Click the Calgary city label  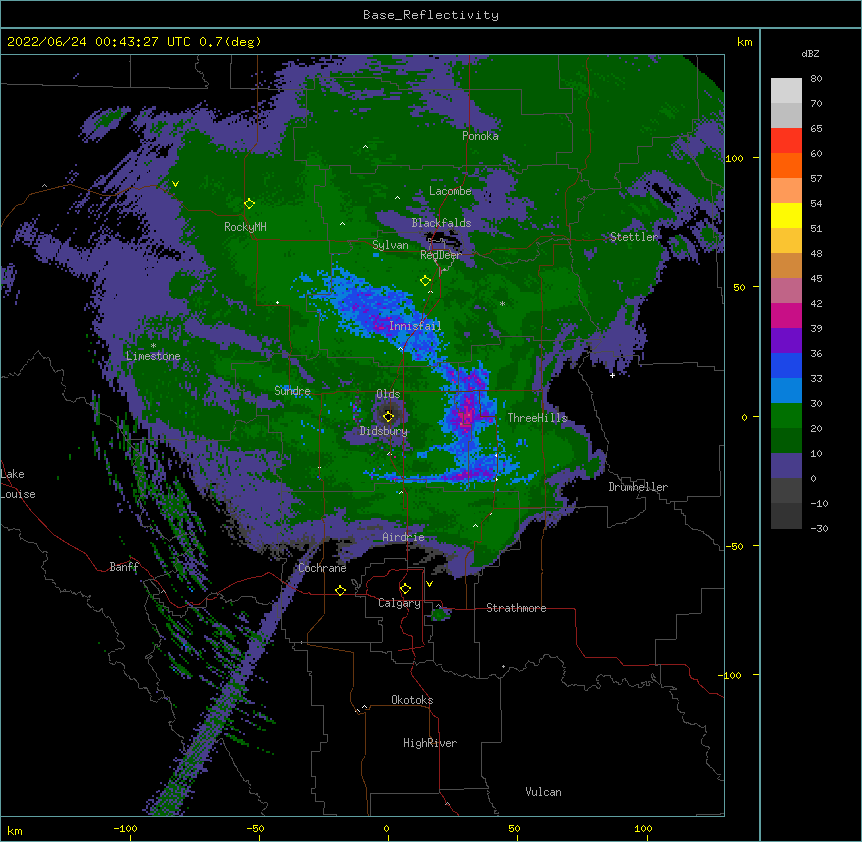(399, 603)
